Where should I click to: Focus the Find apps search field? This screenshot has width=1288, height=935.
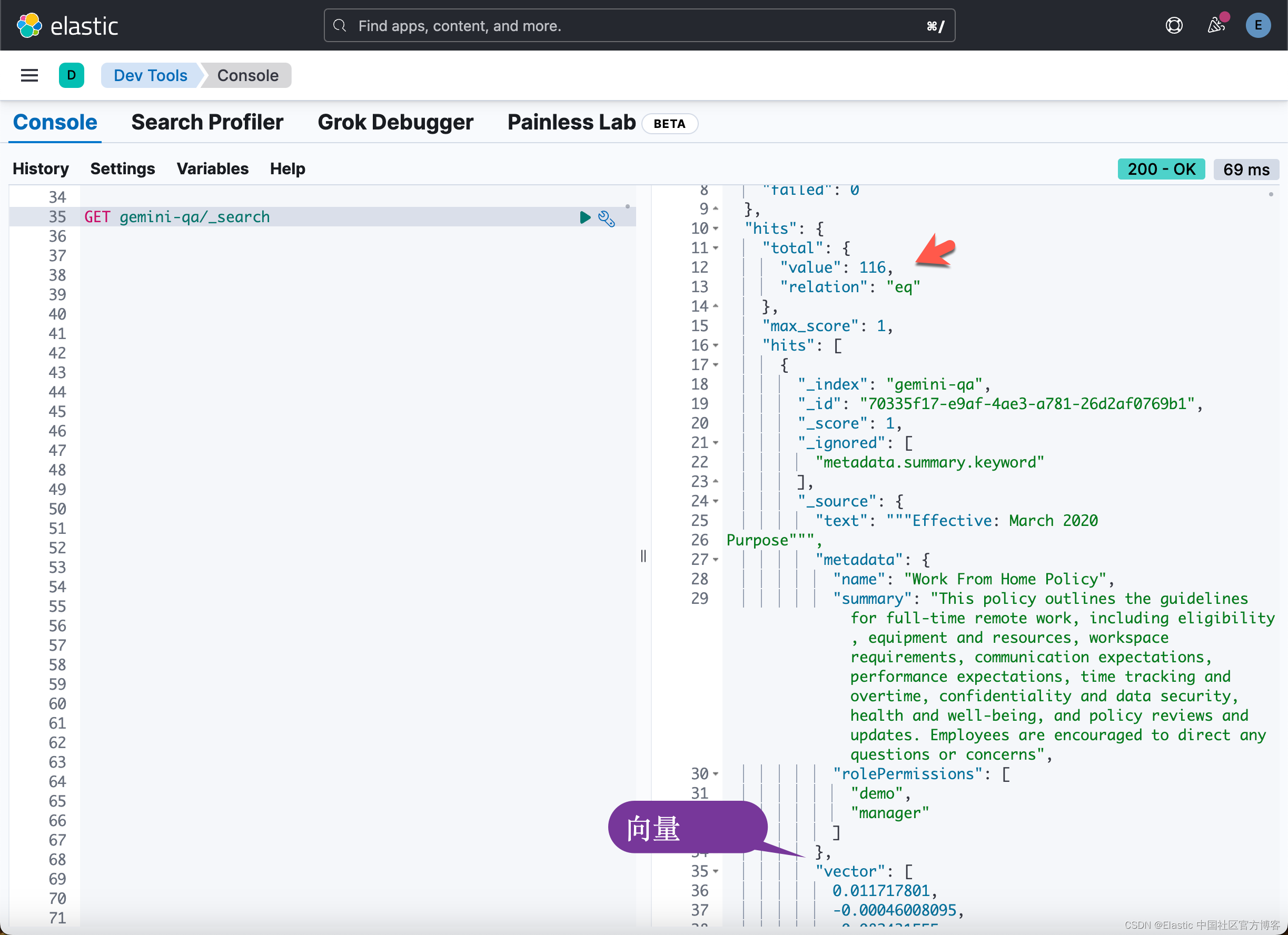click(x=639, y=26)
